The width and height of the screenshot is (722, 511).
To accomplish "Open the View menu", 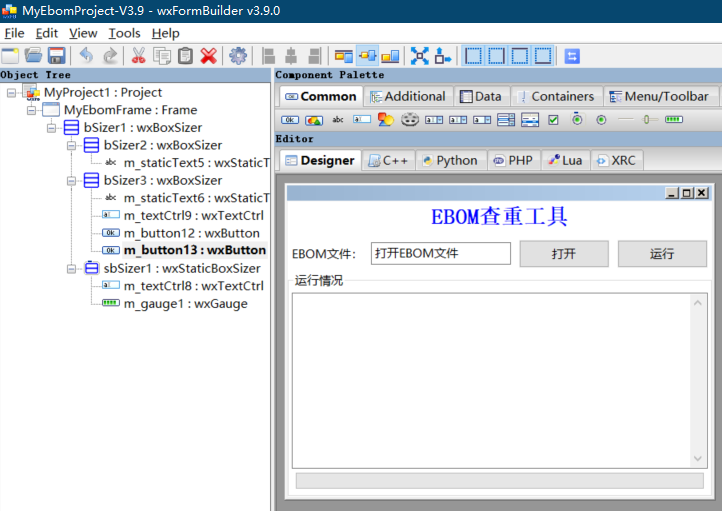I will [x=83, y=33].
